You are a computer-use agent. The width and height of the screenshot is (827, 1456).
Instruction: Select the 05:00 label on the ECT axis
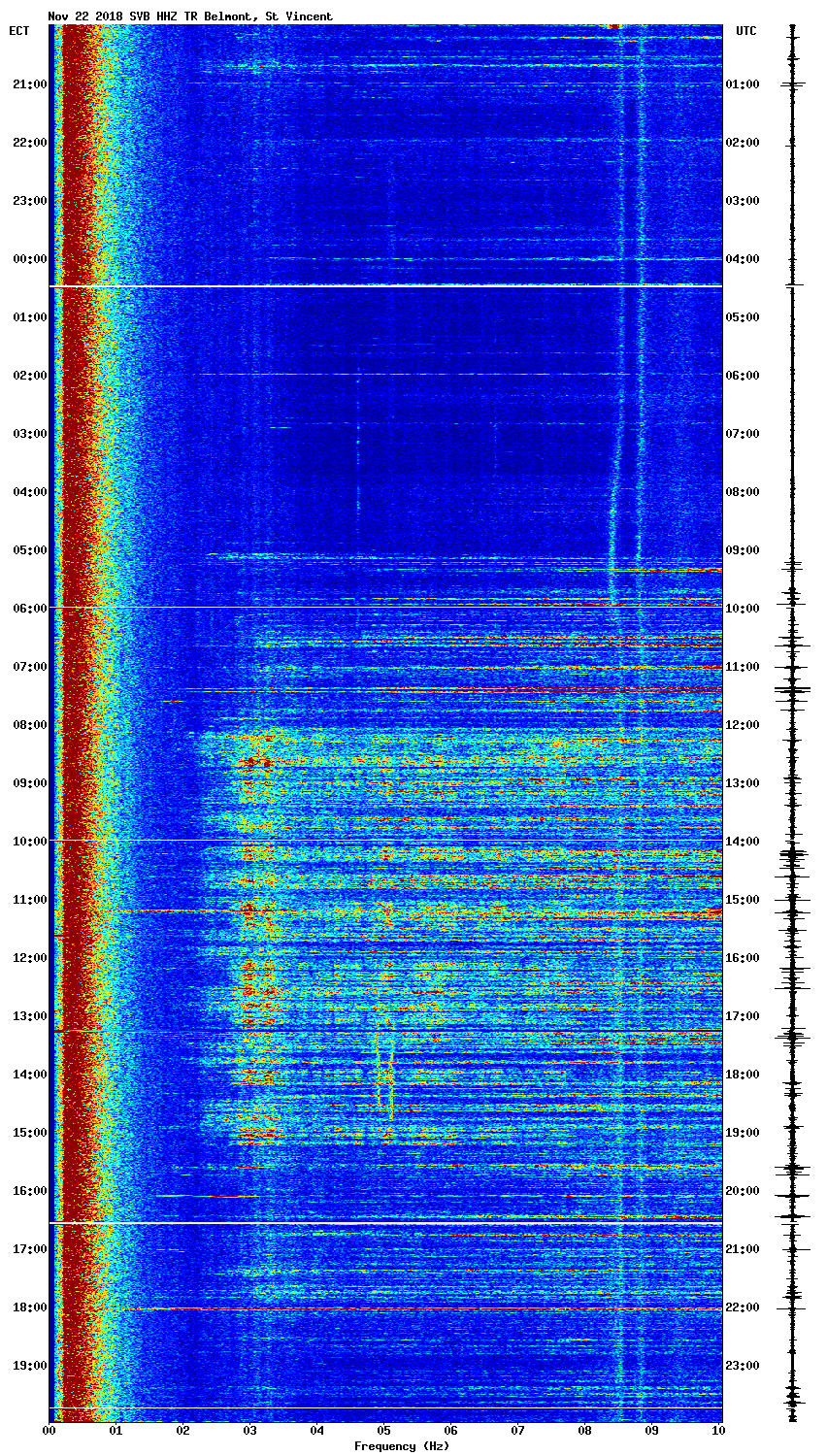29,550
